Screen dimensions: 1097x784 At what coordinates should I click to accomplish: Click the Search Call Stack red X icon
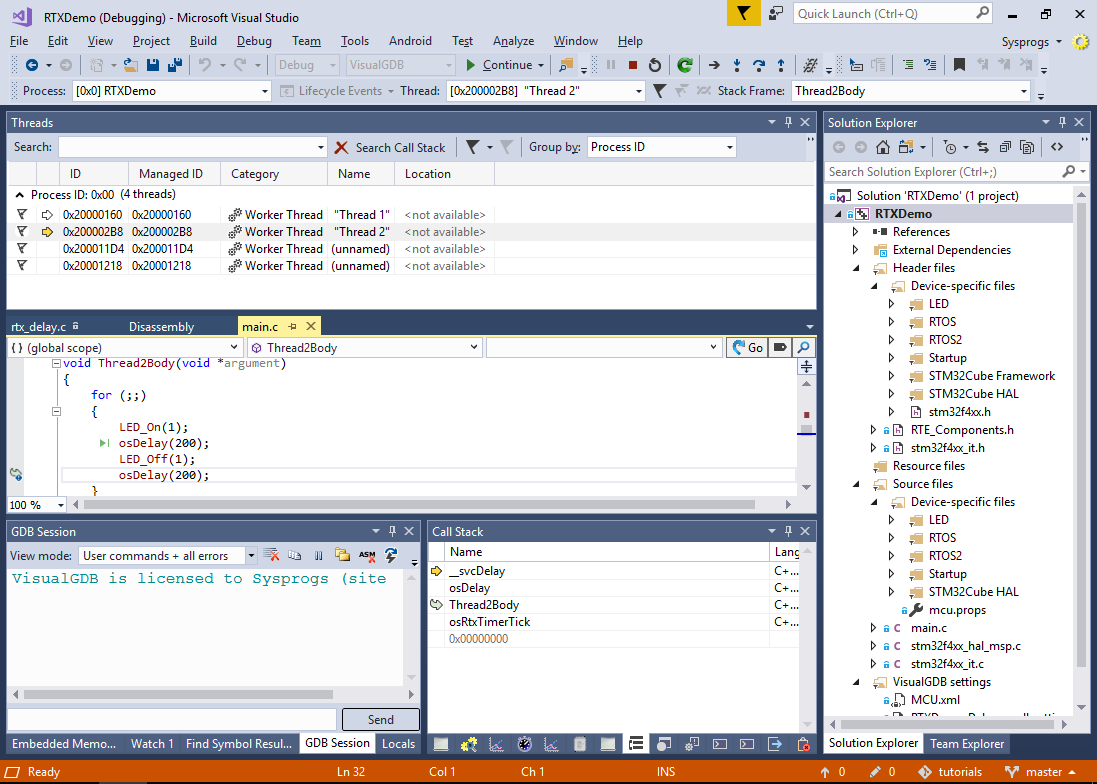click(x=341, y=148)
